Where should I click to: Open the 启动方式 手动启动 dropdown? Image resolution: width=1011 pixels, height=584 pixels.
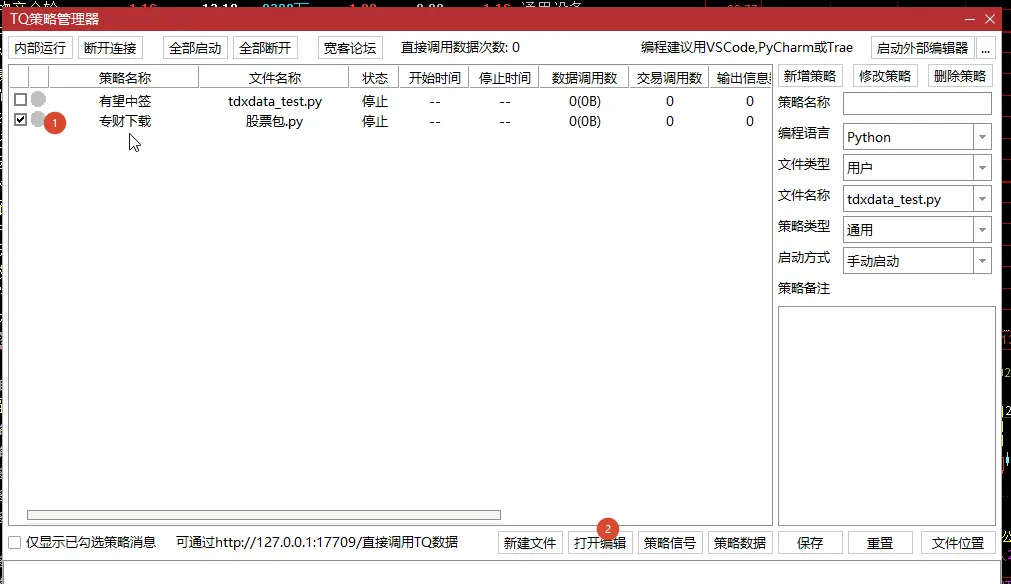click(982, 260)
